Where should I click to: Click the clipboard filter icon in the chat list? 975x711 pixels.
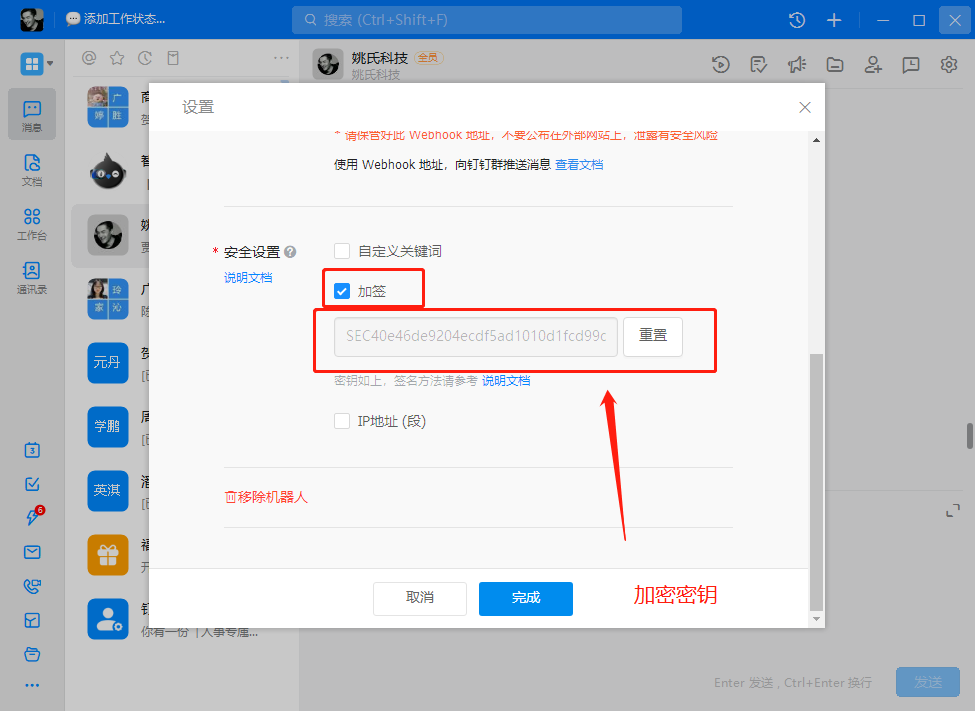[x=173, y=58]
